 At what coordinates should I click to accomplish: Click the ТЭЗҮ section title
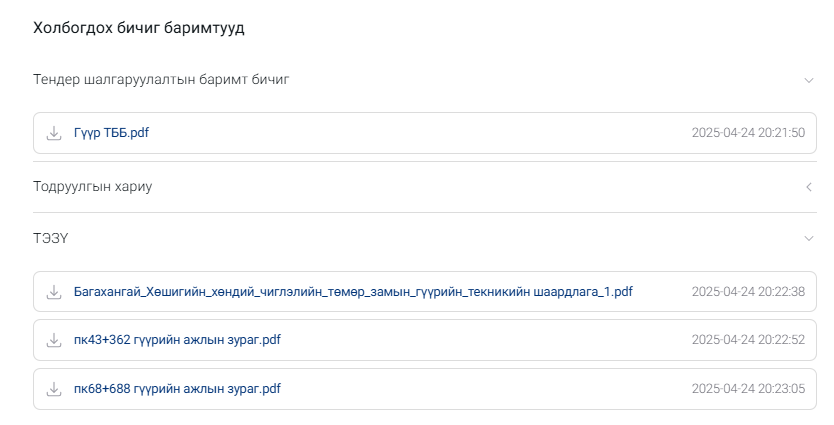pos(51,238)
